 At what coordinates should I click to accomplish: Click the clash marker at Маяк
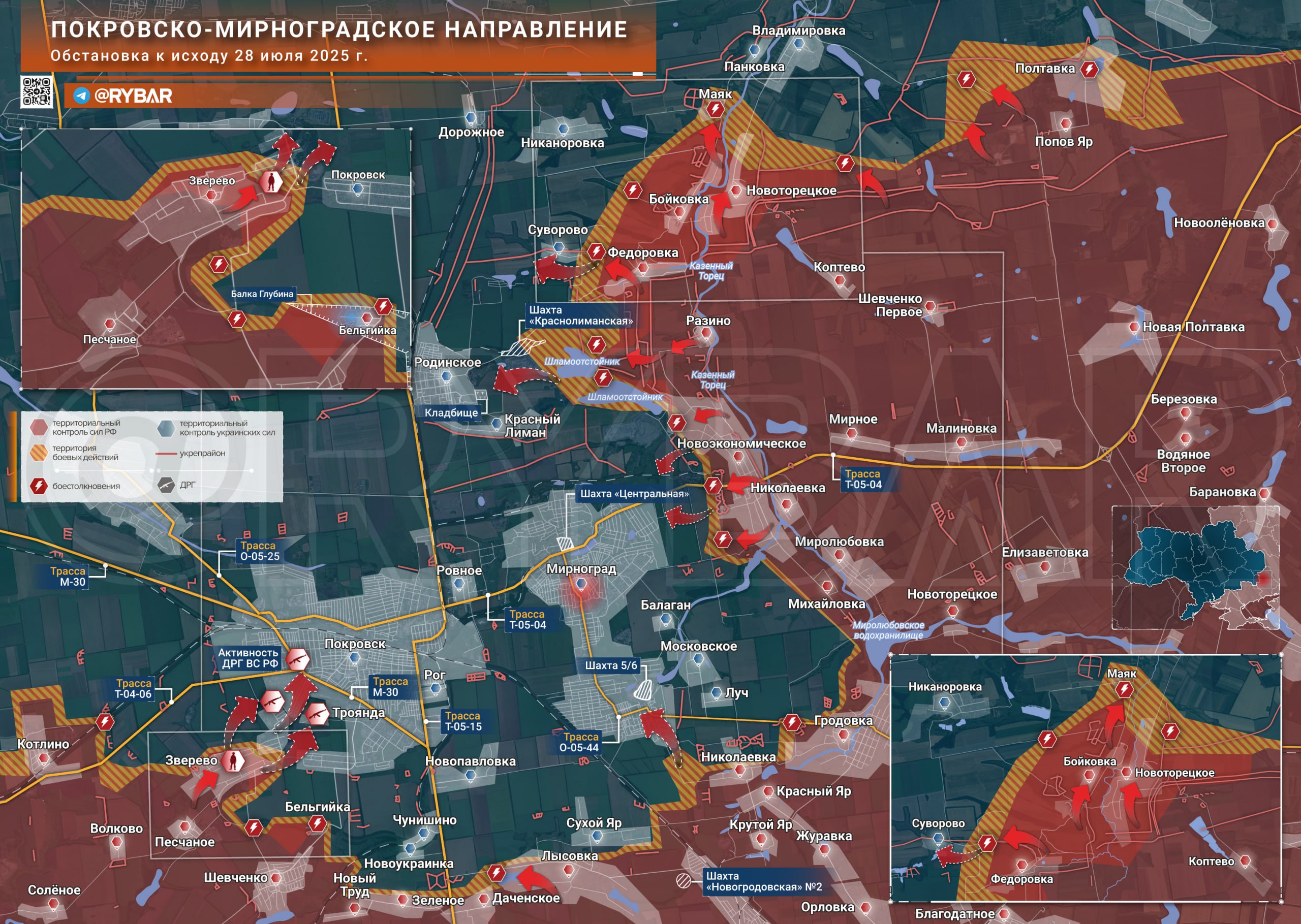coord(715,109)
